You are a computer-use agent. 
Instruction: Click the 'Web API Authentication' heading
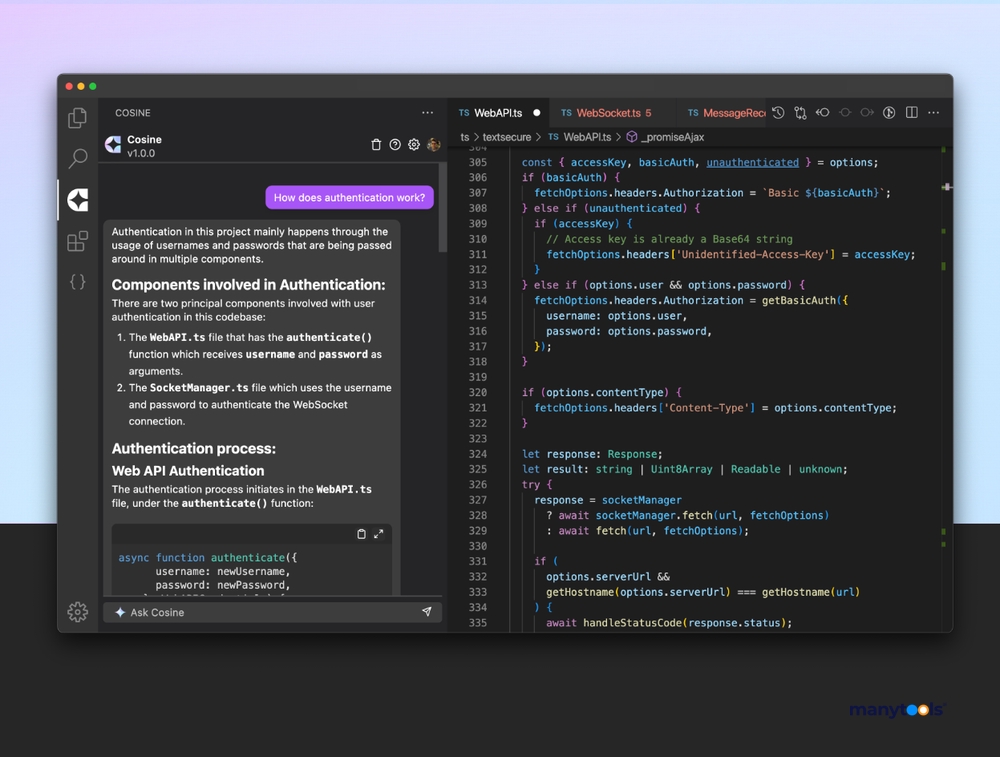click(188, 471)
